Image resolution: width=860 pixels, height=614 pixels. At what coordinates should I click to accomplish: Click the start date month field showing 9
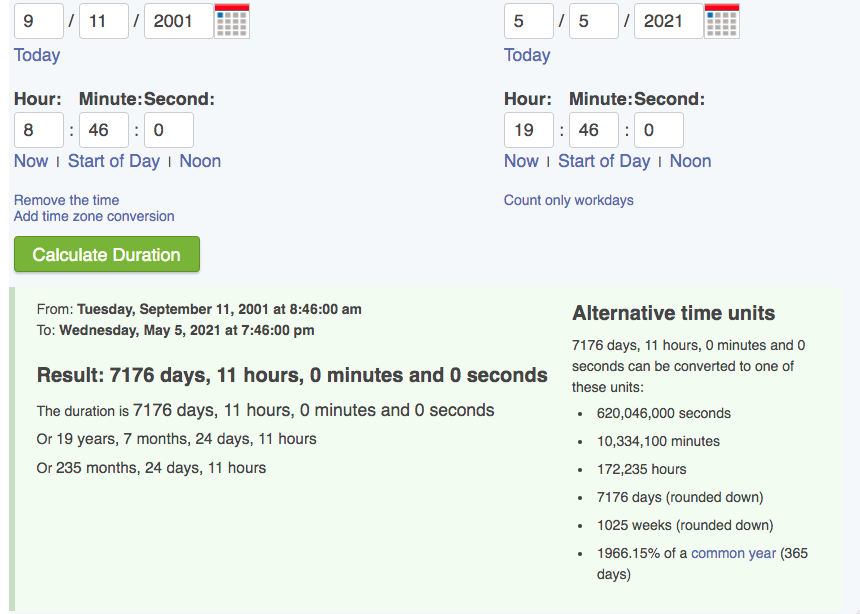pyautogui.click(x=38, y=21)
